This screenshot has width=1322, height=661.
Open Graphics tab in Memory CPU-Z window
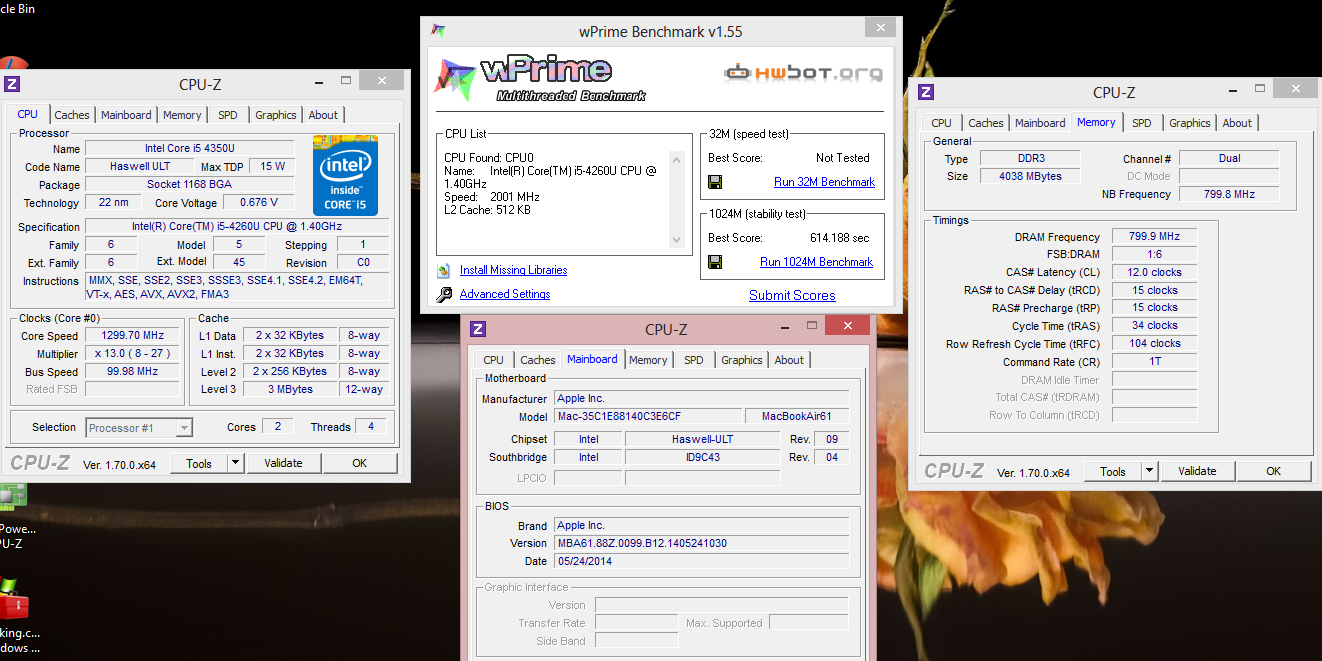[x=1190, y=123]
